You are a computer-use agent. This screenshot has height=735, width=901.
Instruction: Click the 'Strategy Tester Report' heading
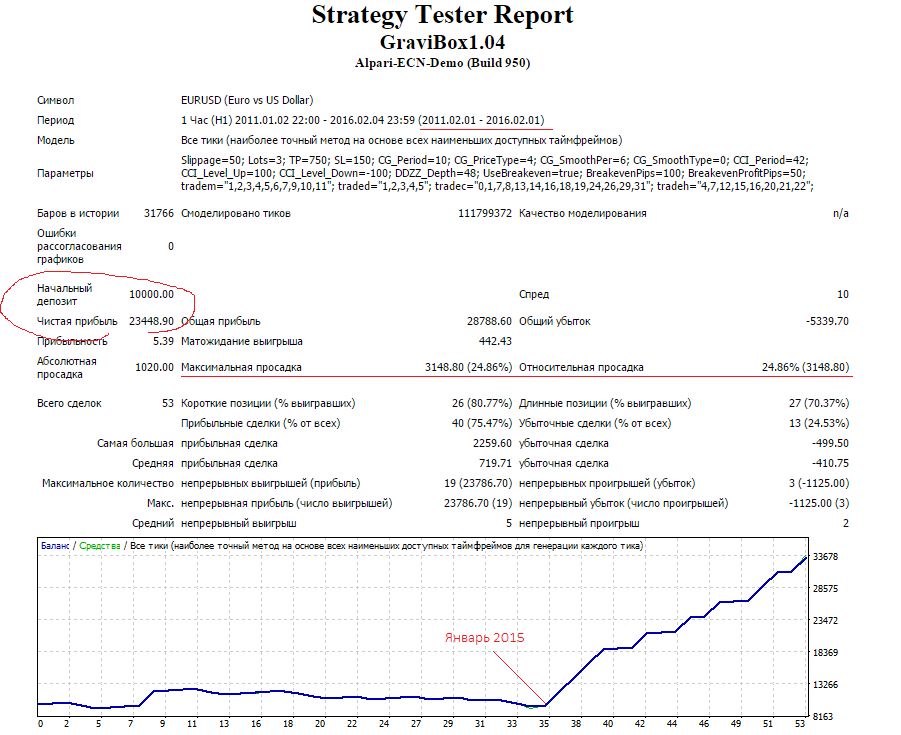point(442,14)
